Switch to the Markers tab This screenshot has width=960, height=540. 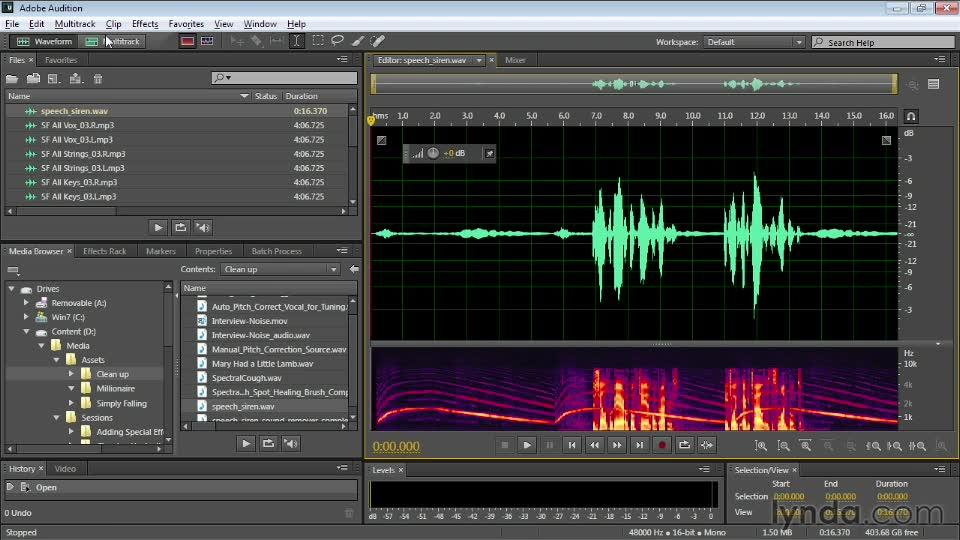[160, 251]
